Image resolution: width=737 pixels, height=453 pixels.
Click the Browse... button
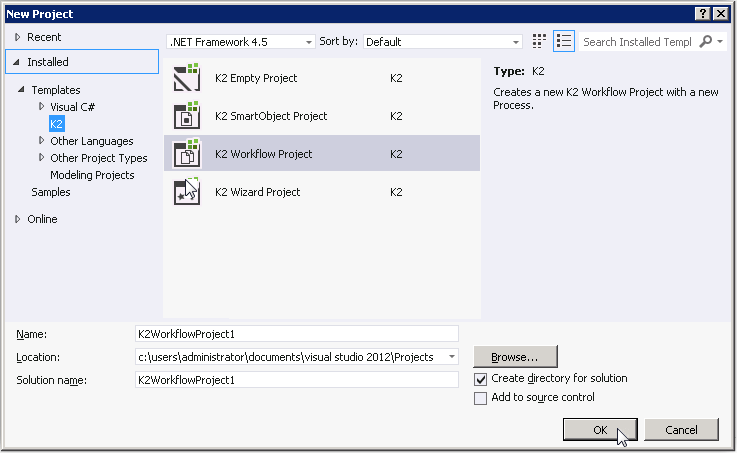[x=515, y=357]
